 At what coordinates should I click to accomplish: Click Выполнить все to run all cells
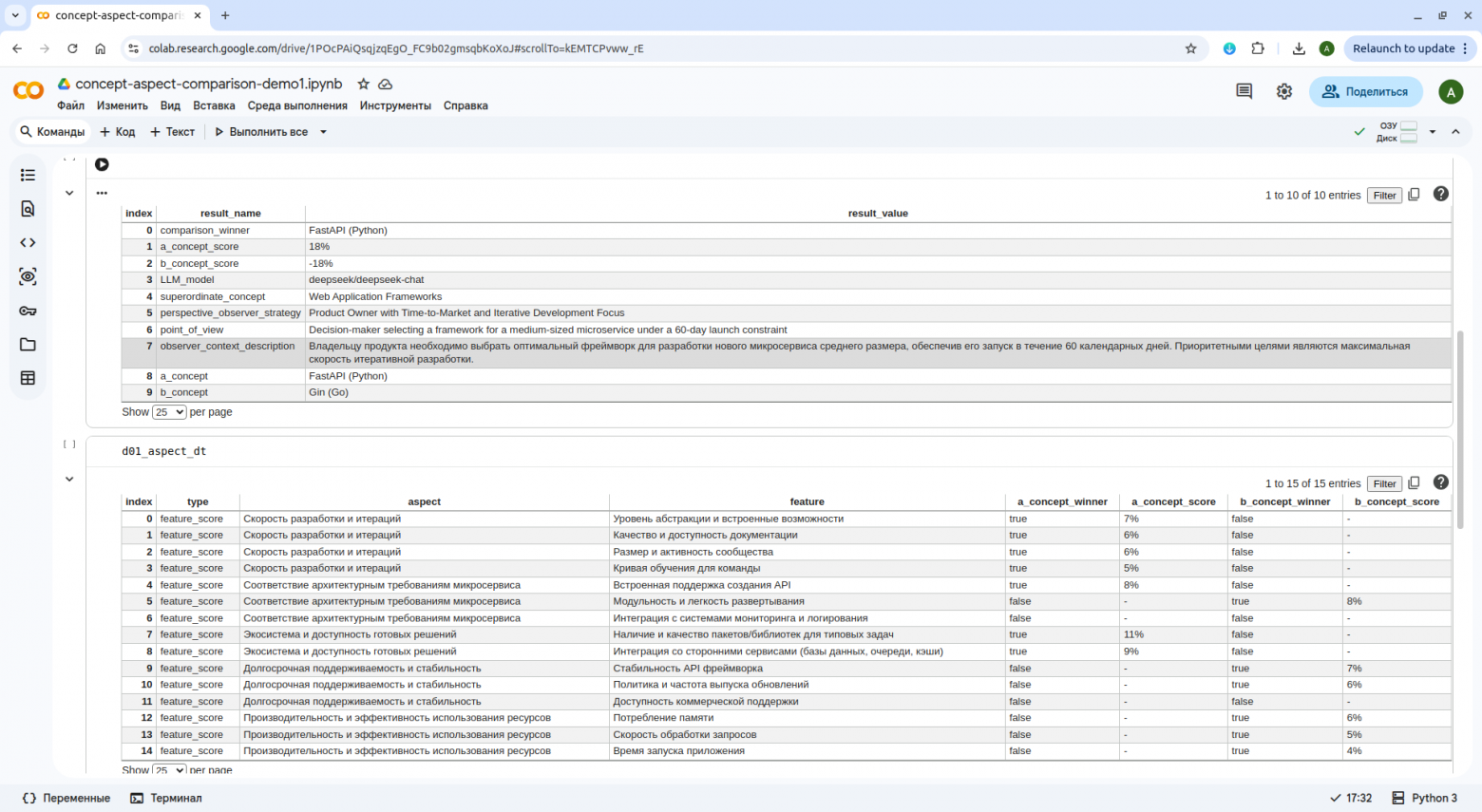click(261, 132)
